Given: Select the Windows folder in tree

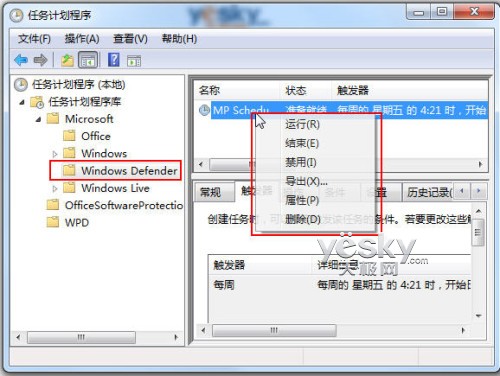Looking at the screenshot, I should (x=104, y=153).
